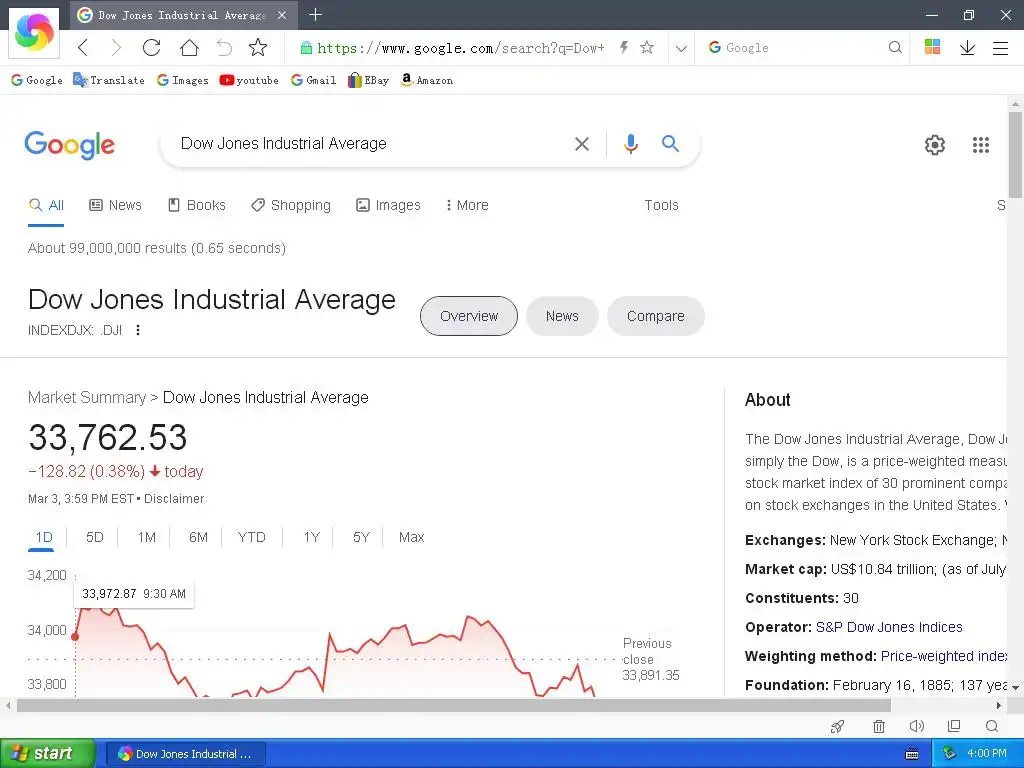
Task: Click the browser back arrow
Action: coord(82,48)
